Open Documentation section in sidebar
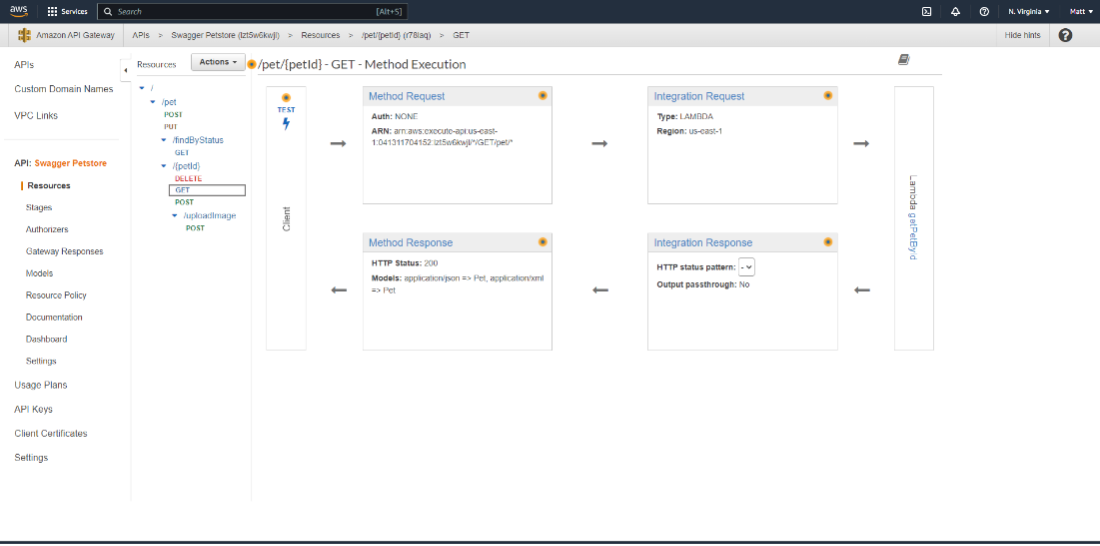The image size is (1100, 546). coord(54,317)
